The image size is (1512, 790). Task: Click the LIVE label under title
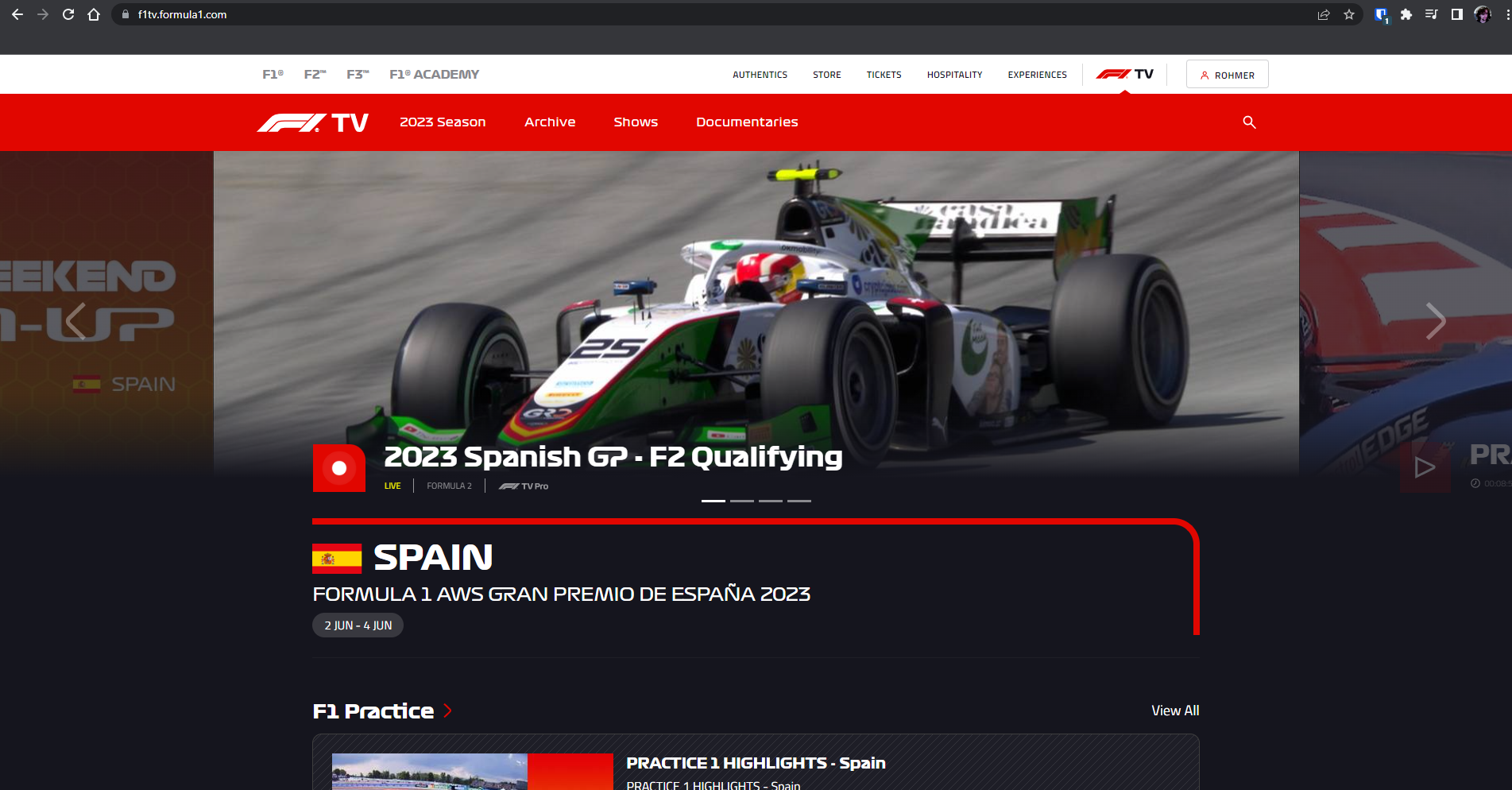[393, 486]
